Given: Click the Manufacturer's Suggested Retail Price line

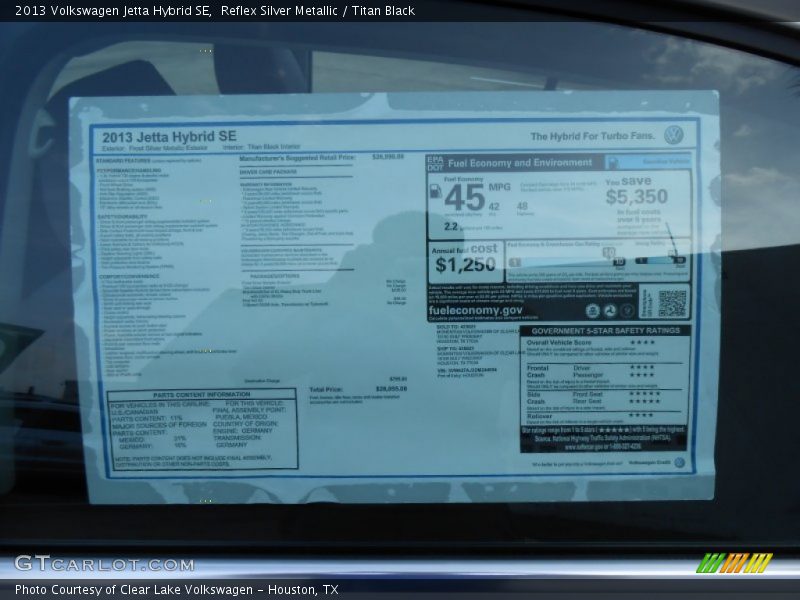Looking at the screenshot, I should point(321,157).
